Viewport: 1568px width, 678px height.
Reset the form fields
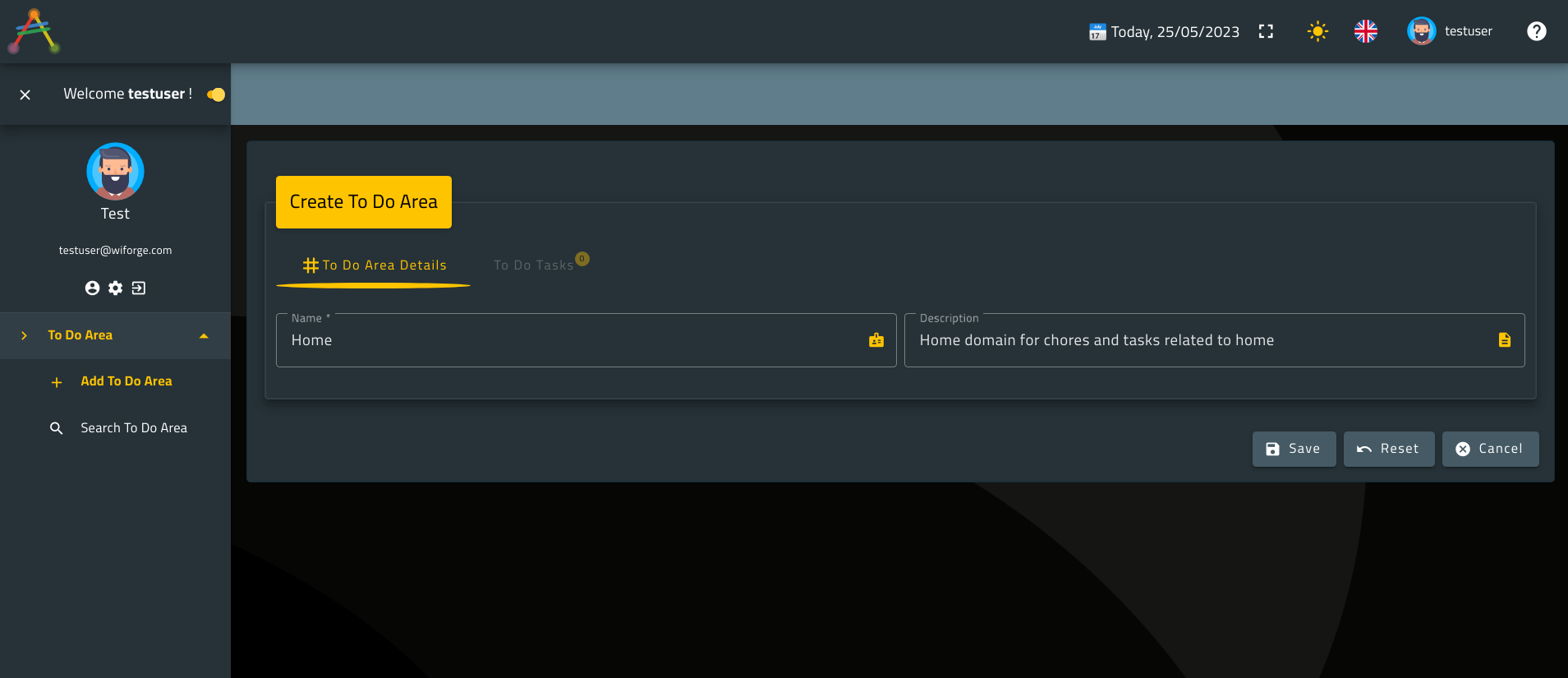click(1389, 449)
